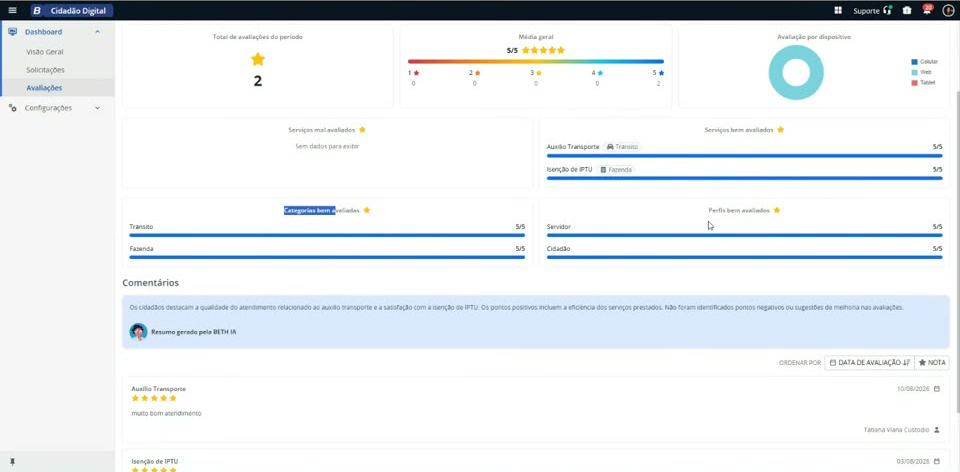The height and width of the screenshot is (472, 960).
Task: Expand the Configurações section chevron
Action: pyautogui.click(x=97, y=108)
